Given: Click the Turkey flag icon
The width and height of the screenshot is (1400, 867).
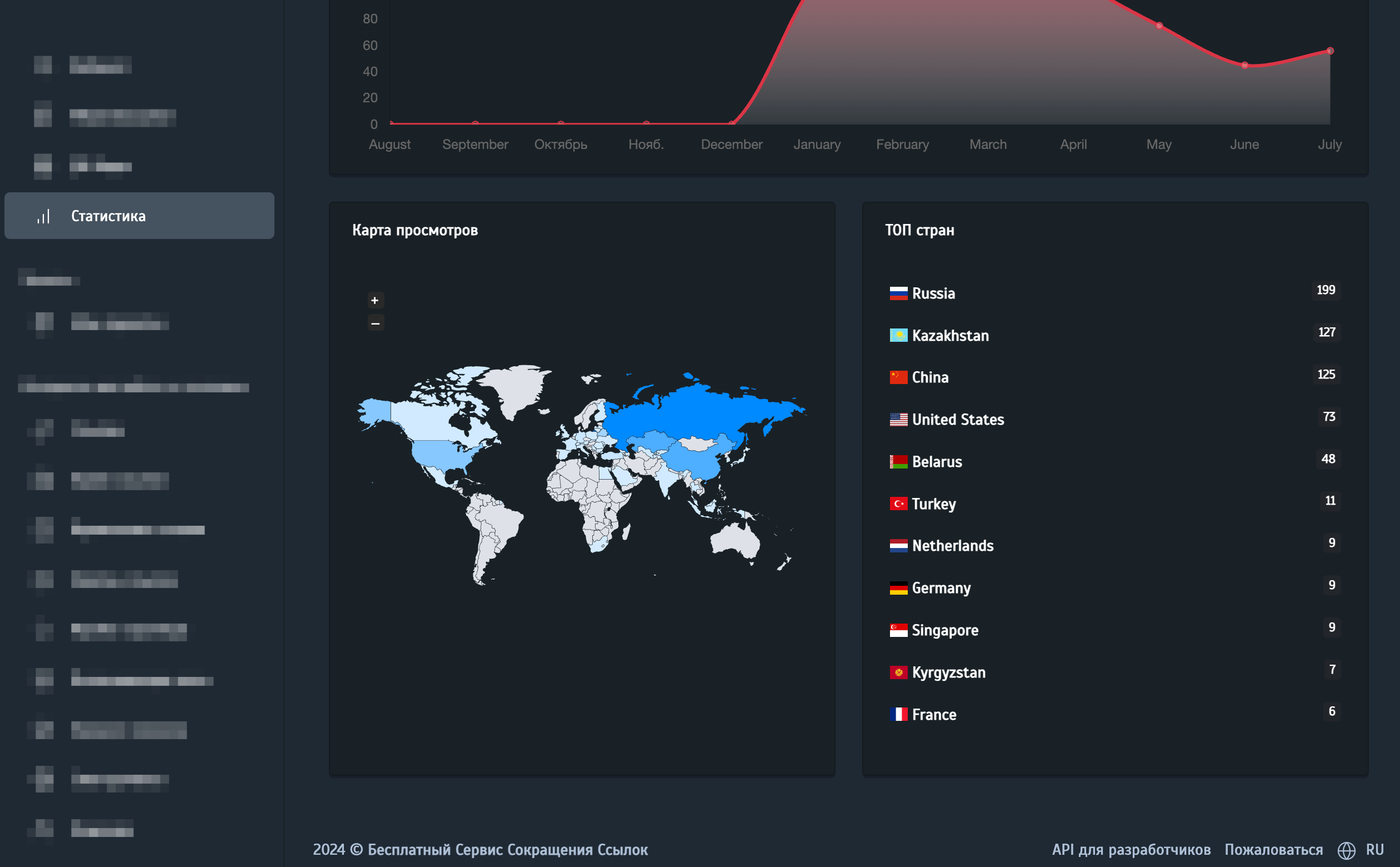Looking at the screenshot, I should pyautogui.click(x=898, y=504).
